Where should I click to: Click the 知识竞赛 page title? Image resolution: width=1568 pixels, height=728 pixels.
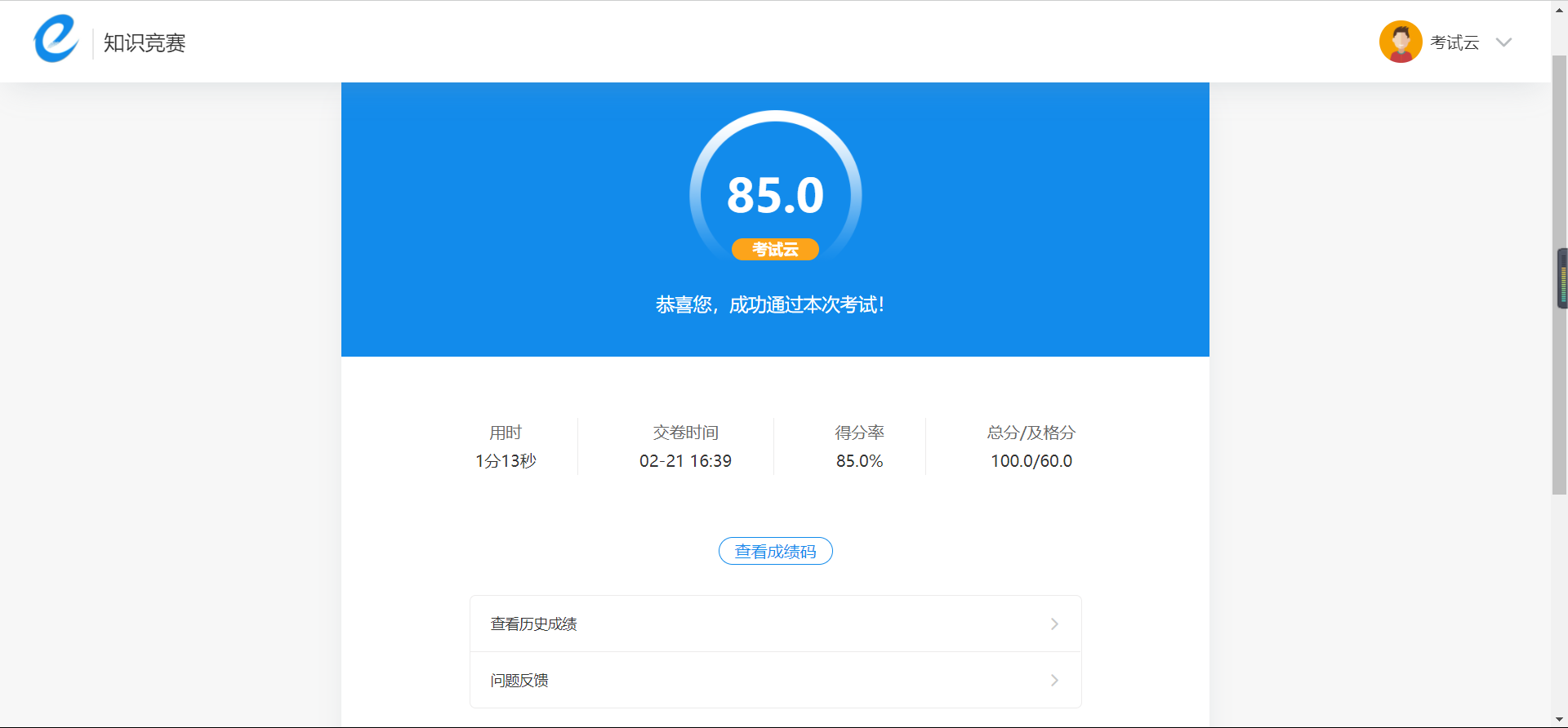click(145, 42)
